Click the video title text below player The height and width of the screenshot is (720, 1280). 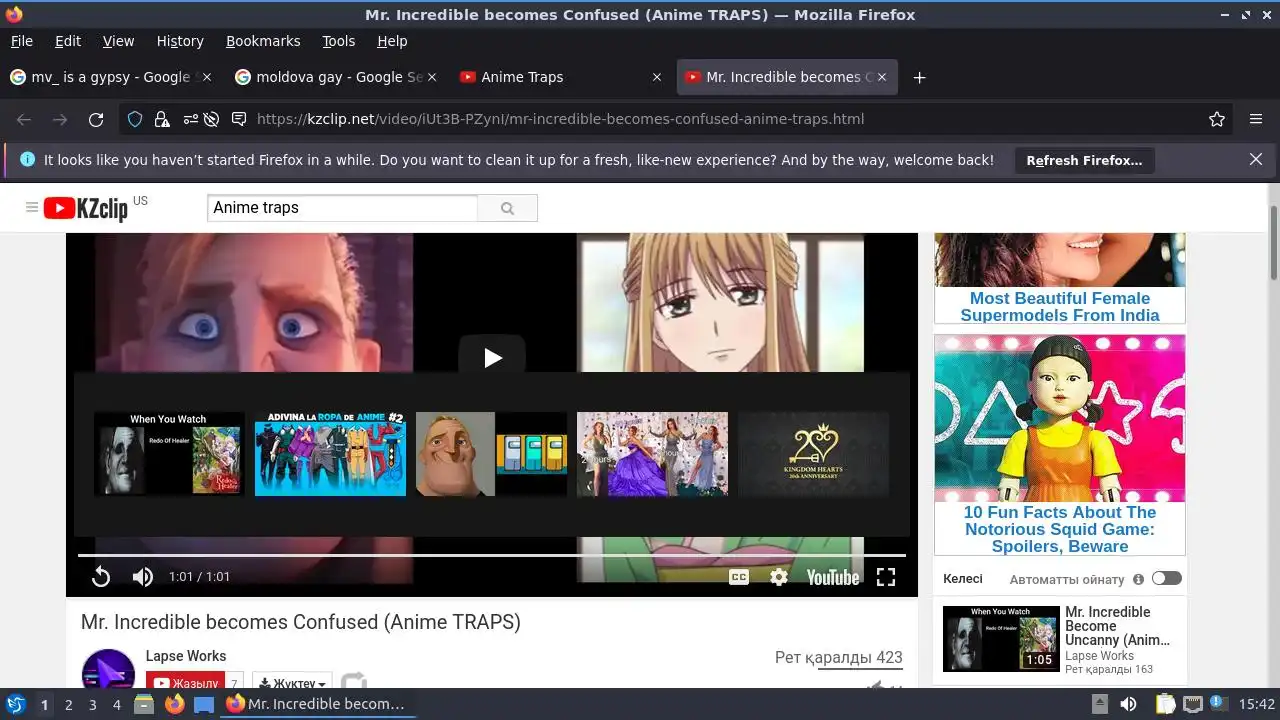point(301,622)
